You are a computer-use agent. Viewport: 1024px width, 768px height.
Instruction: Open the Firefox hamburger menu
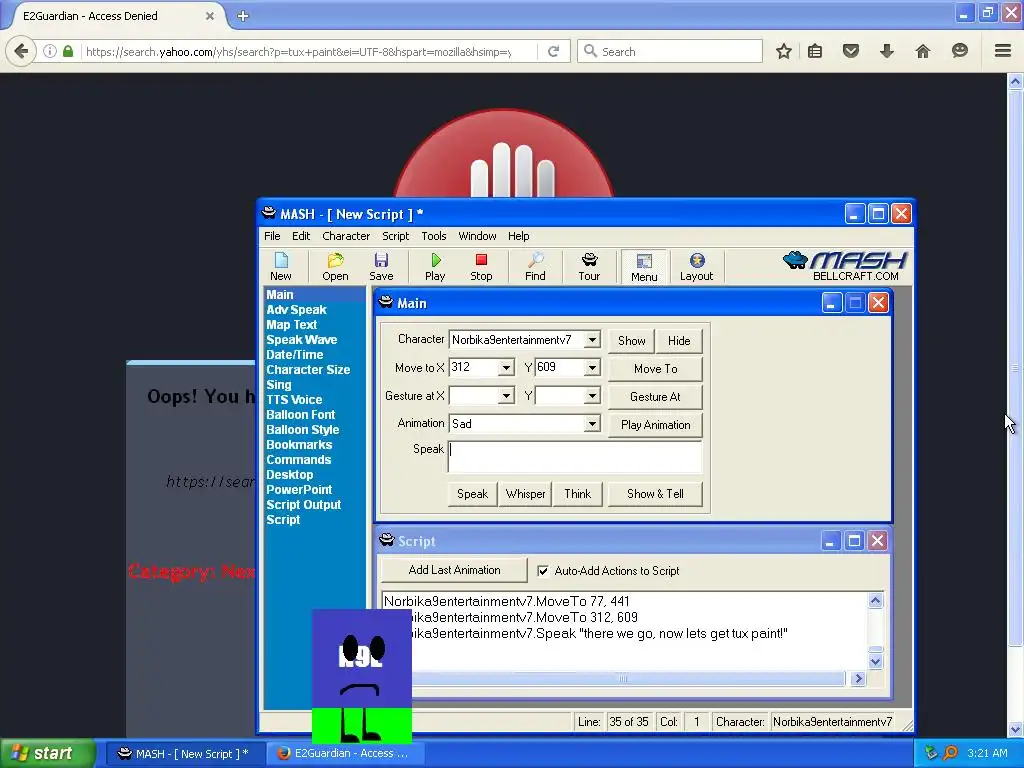pos(1003,51)
